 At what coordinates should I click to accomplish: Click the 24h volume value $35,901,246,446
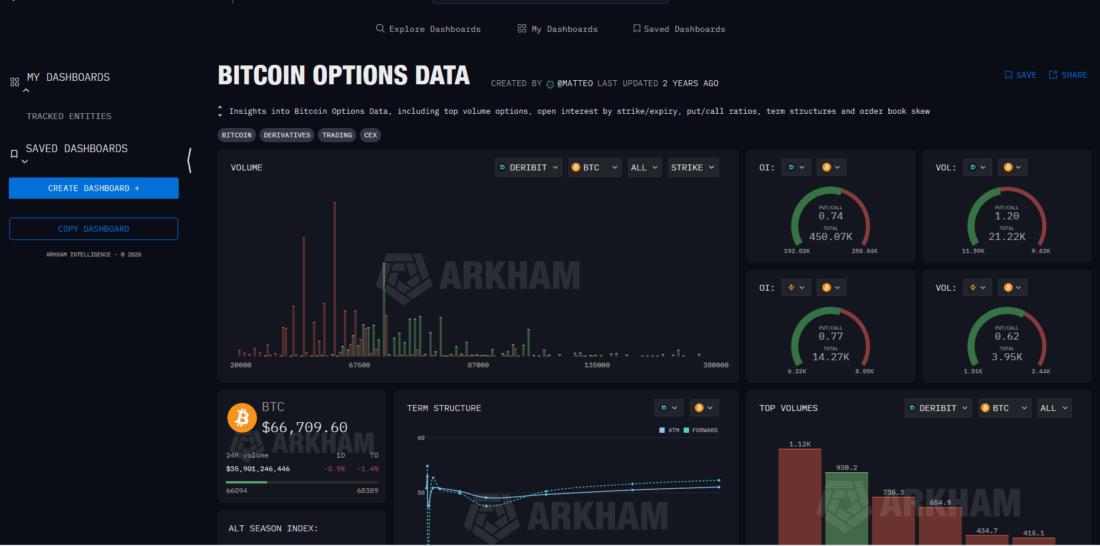257,469
